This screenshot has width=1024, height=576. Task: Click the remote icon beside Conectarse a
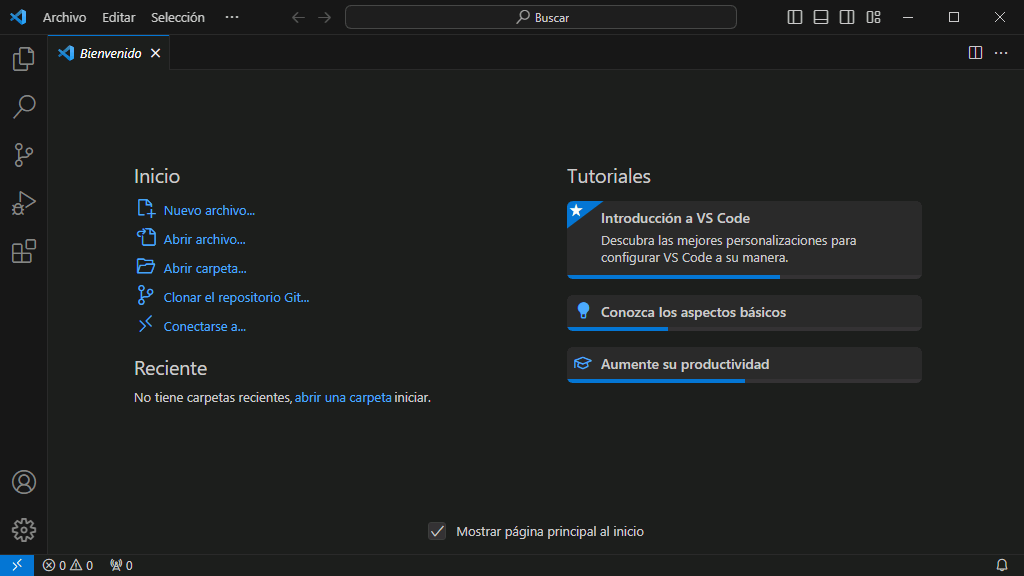[x=145, y=324]
